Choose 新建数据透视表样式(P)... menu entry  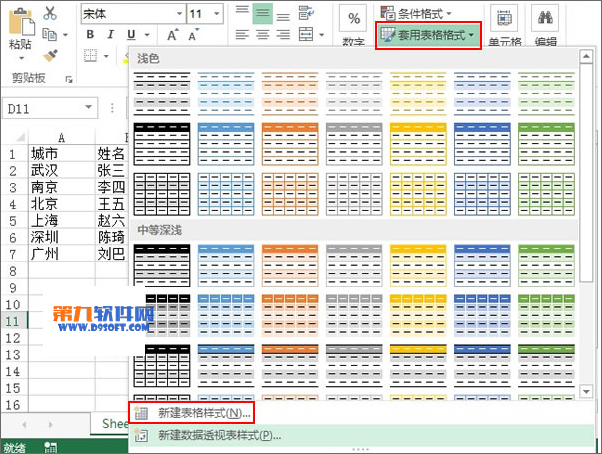361,436
